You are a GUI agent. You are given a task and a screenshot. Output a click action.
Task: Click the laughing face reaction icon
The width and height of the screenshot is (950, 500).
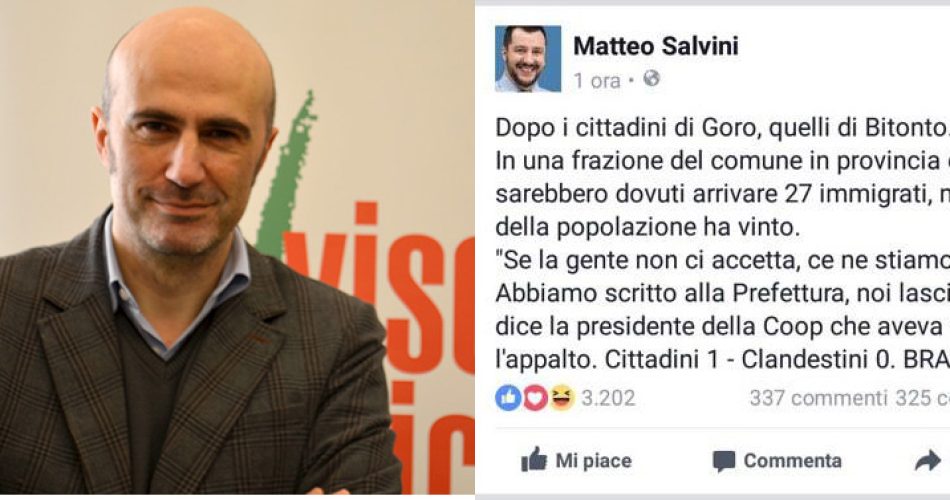click(x=562, y=398)
